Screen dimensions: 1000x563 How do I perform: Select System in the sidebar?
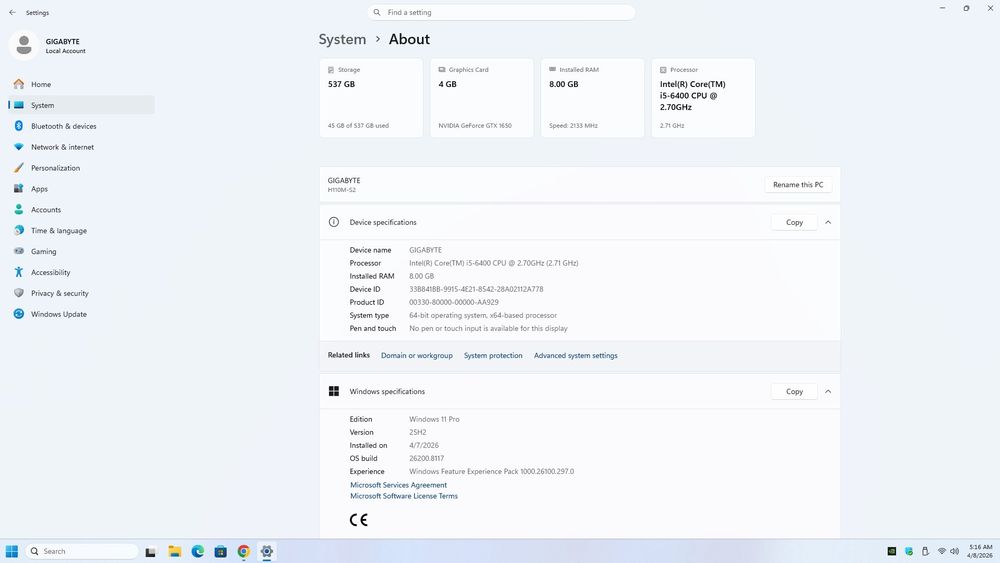point(81,105)
